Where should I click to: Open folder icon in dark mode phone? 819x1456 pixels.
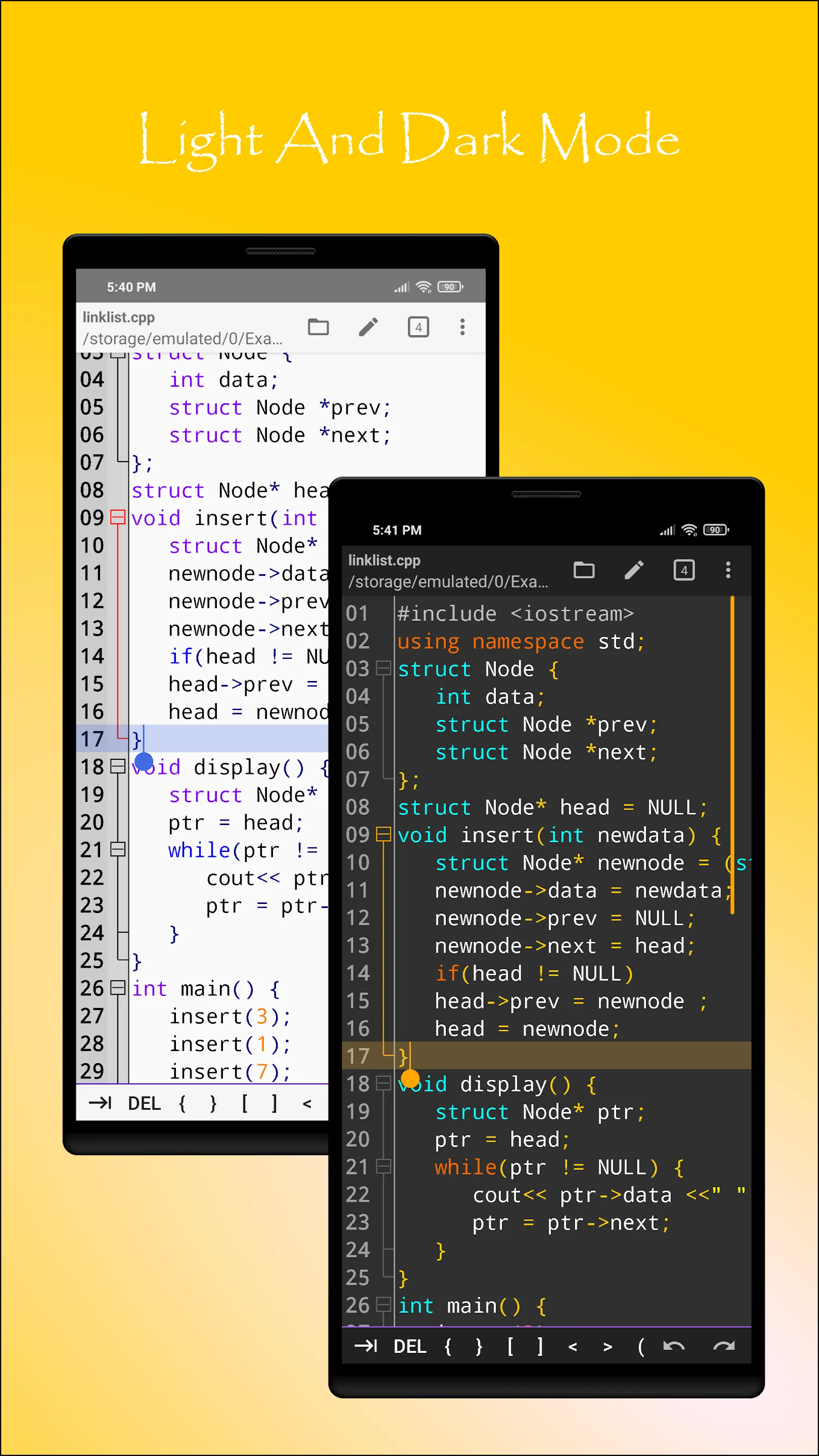click(584, 570)
